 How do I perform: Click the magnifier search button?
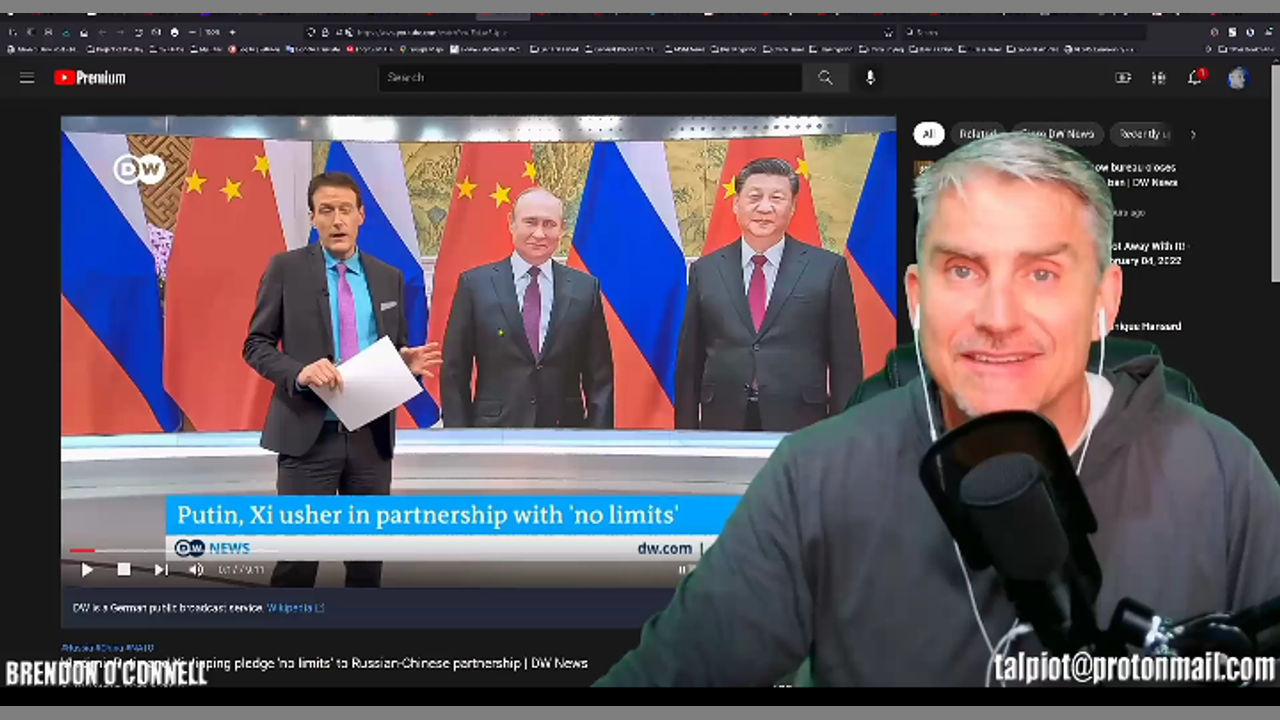tap(825, 78)
